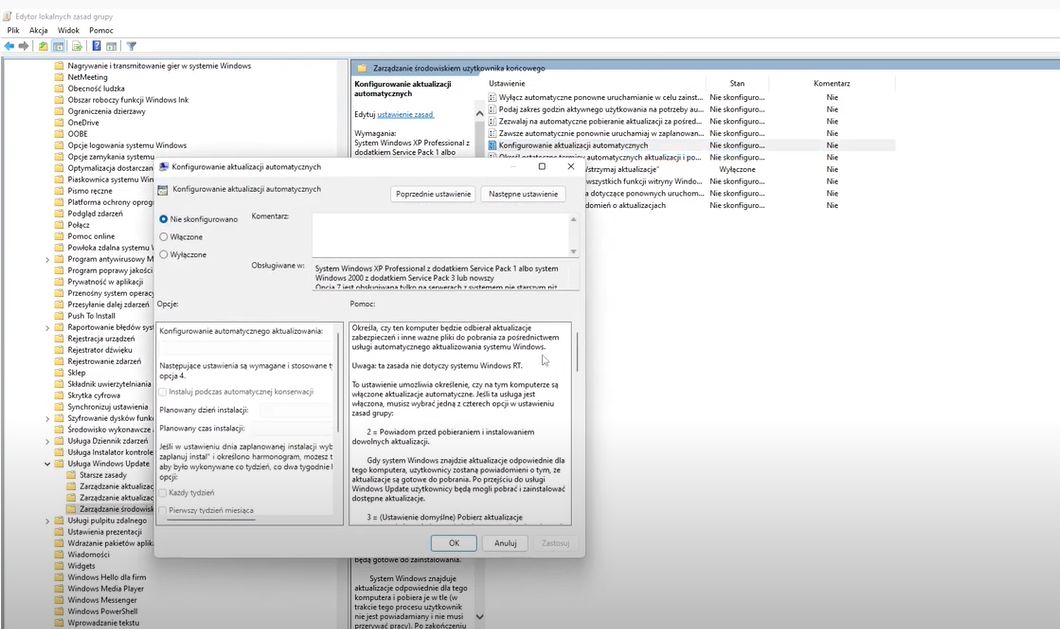Click the folder icon next to NetMeeting
Screen dimensions: 1060x629
(59, 77)
